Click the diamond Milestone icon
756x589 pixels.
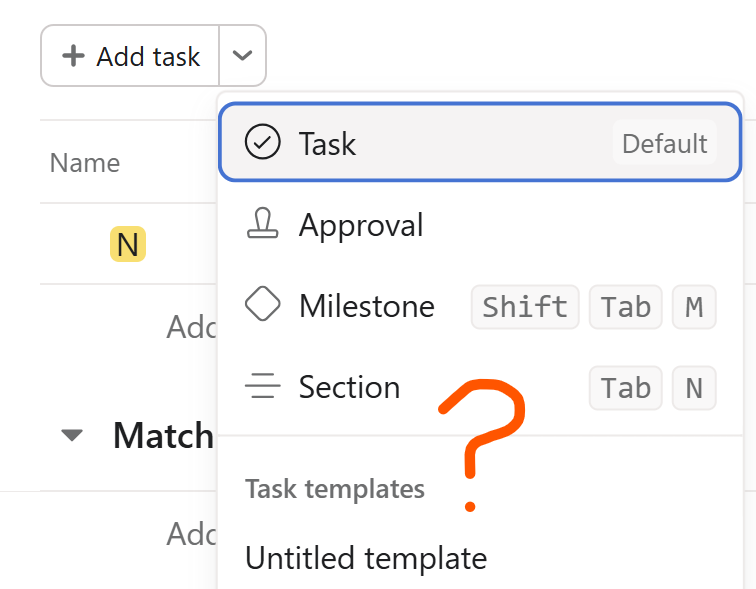coord(262,304)
